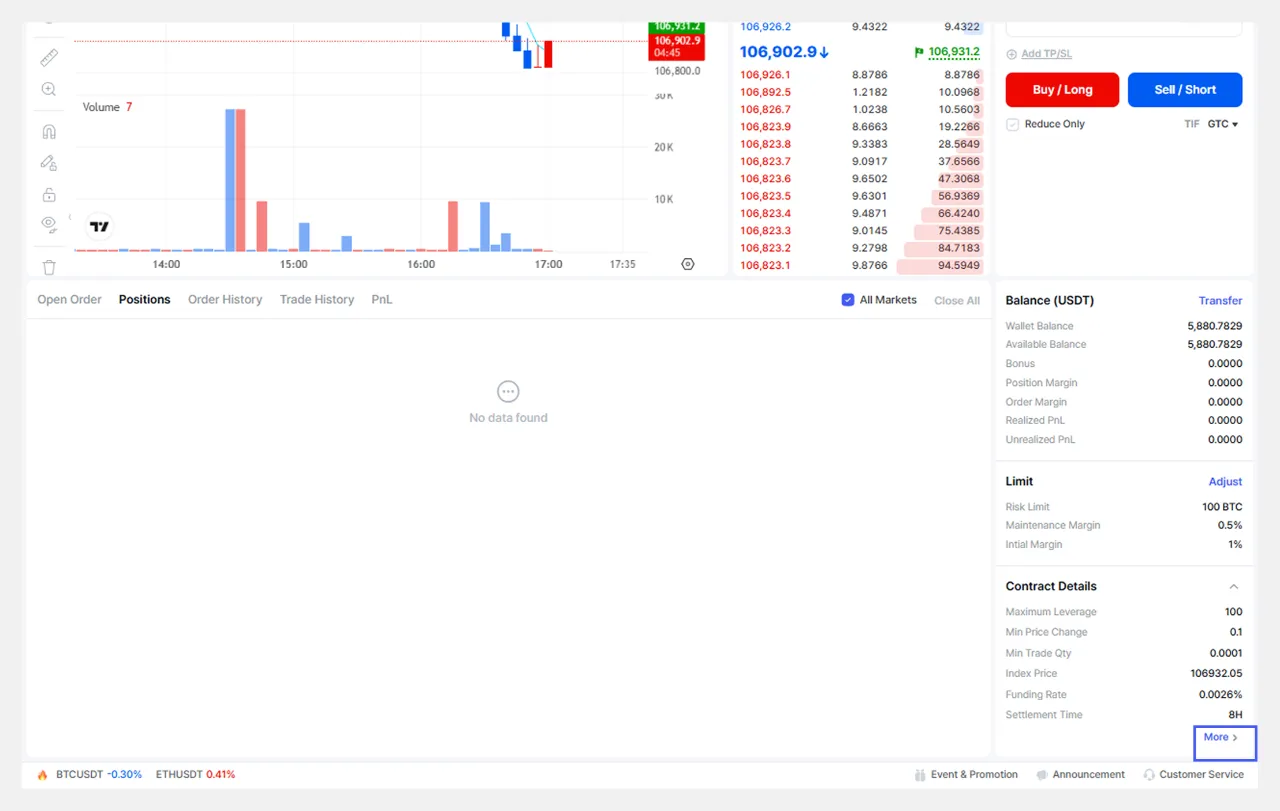Switch to the Order History tab
The height and width of the screenshot is (811, 1280).
point(225,300)
